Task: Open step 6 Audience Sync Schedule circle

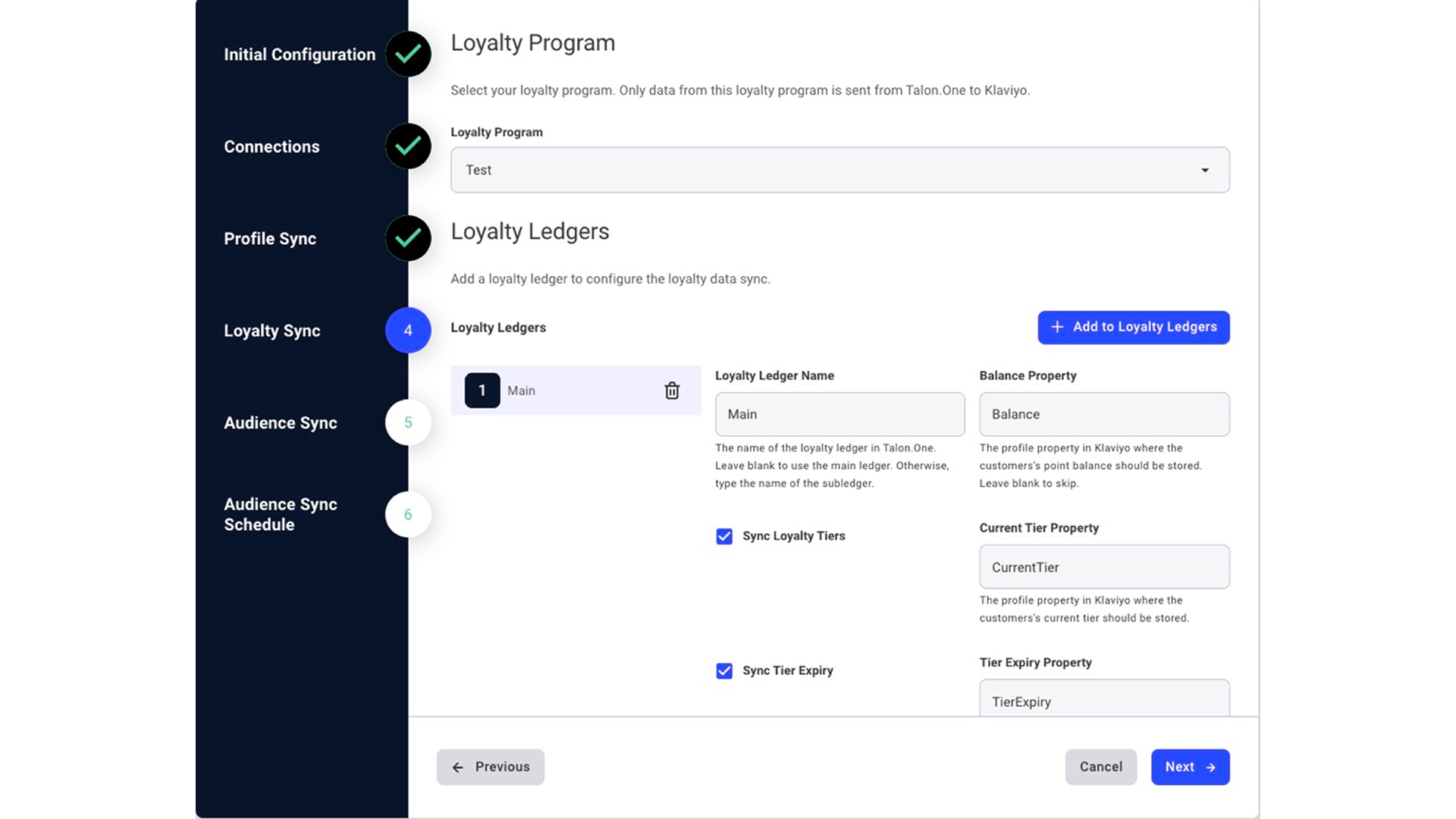Action: coord(408,515)
